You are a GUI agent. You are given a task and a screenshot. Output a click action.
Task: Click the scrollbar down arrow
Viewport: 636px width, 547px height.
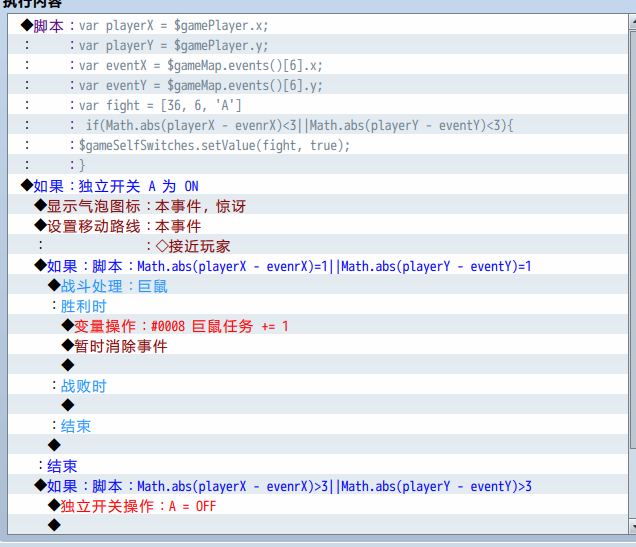[x=632, y=526]
